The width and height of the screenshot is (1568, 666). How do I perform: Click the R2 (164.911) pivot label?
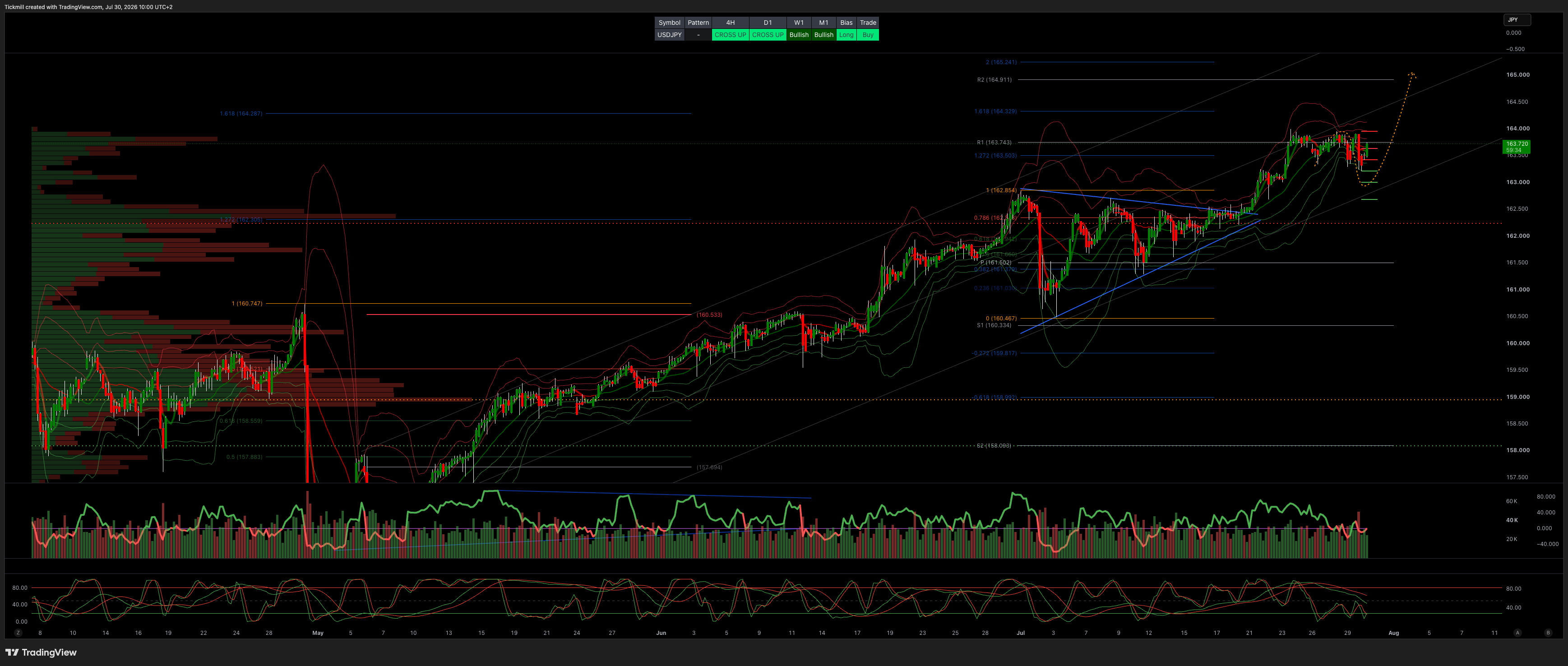pos(994,80)
